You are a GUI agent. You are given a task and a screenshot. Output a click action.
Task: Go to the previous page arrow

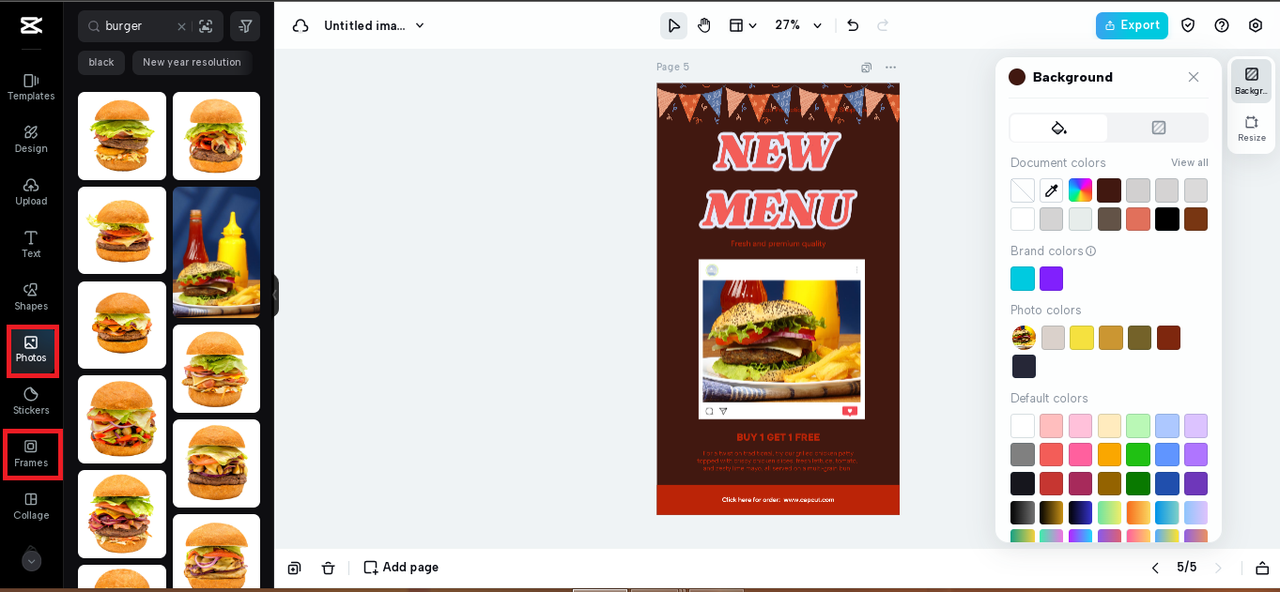1155,567
